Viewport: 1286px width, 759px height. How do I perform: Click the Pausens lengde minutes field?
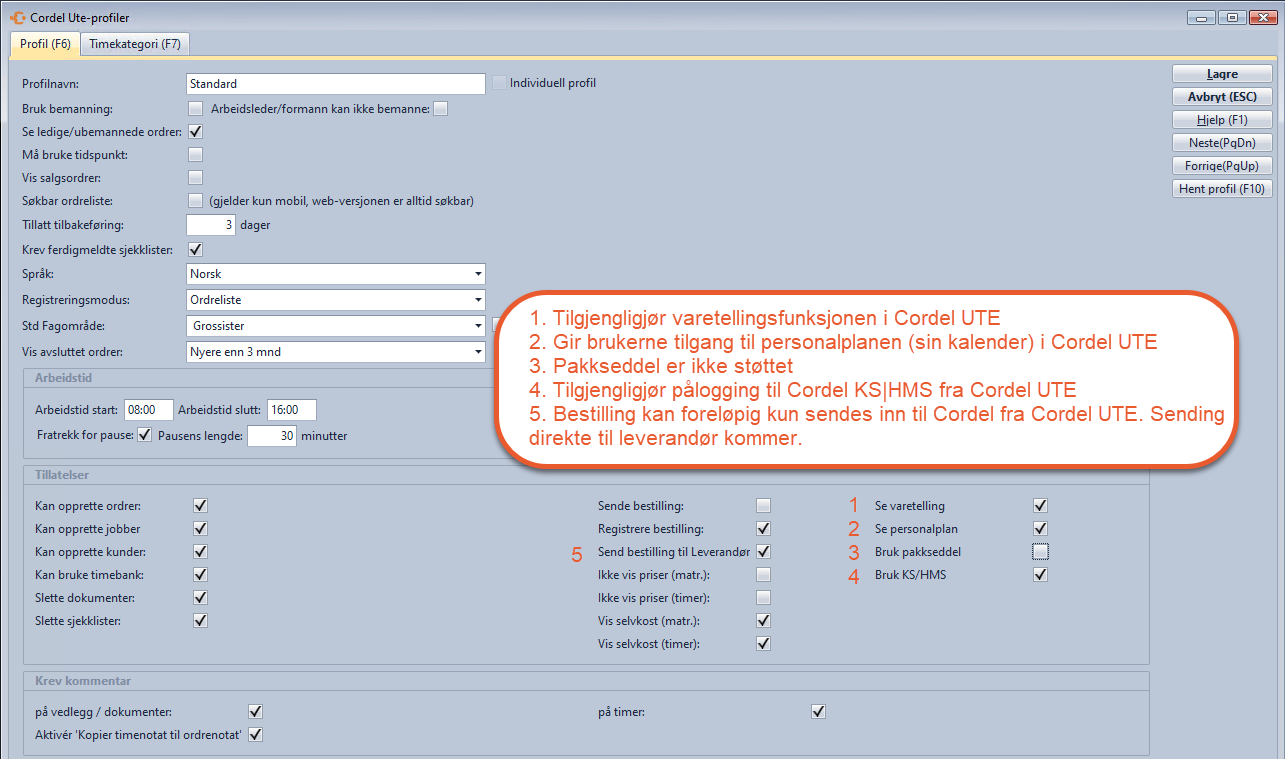point(272,436)
